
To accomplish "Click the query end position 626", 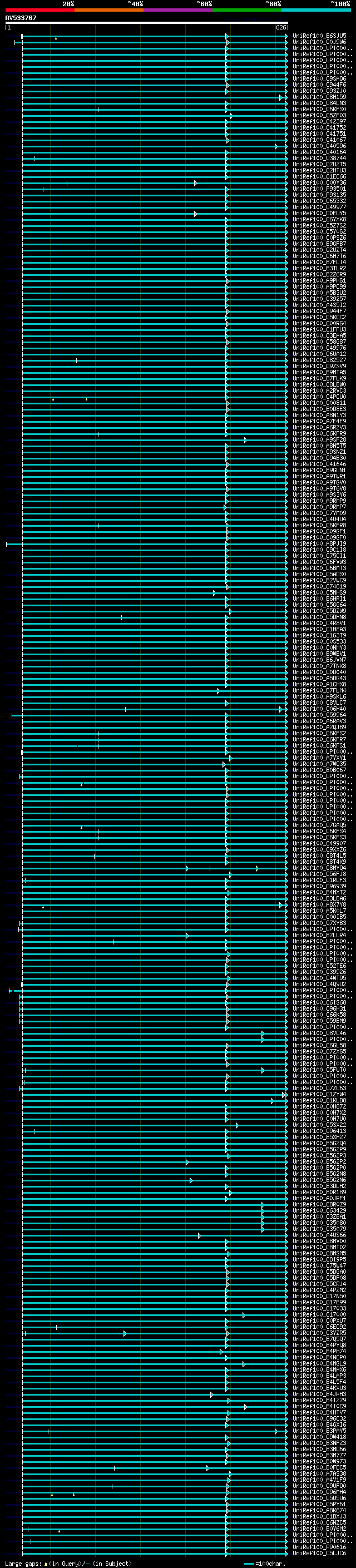I will click(281, 27).
